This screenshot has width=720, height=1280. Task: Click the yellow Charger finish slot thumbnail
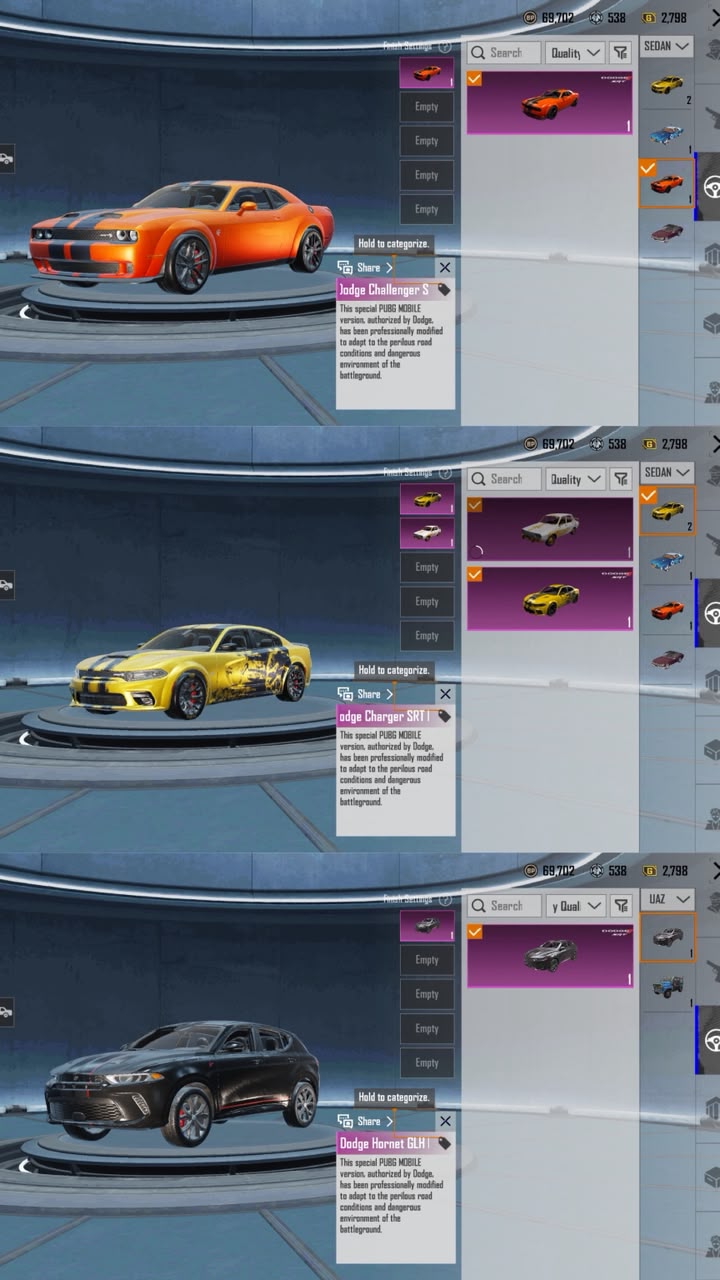[x=427, y=499]
